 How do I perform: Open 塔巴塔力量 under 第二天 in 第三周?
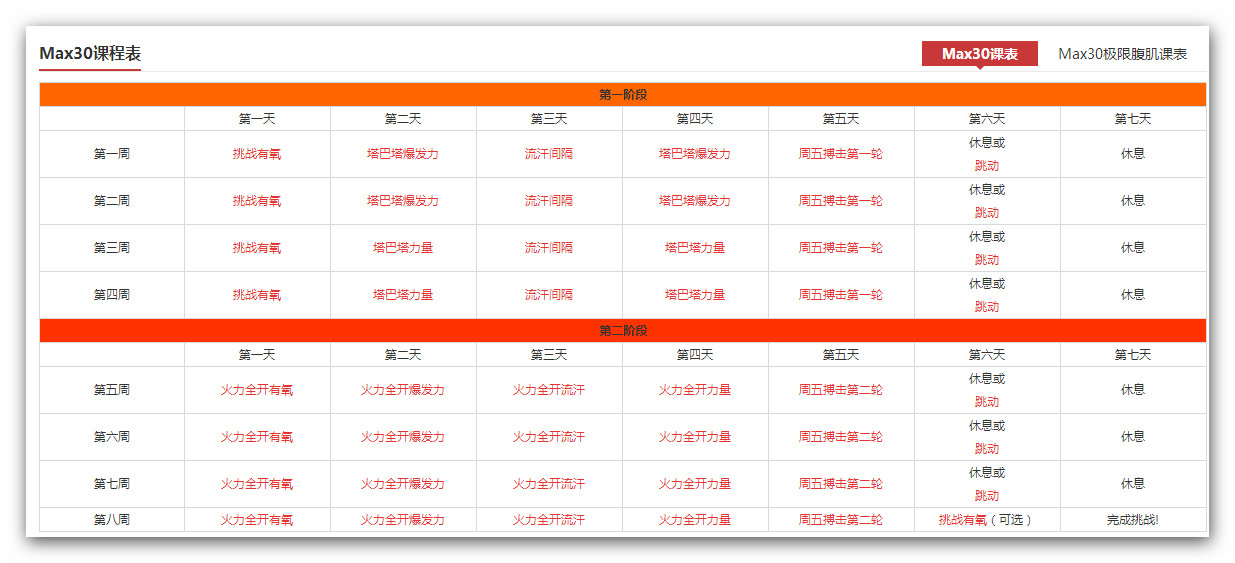[x=403, y=248]
